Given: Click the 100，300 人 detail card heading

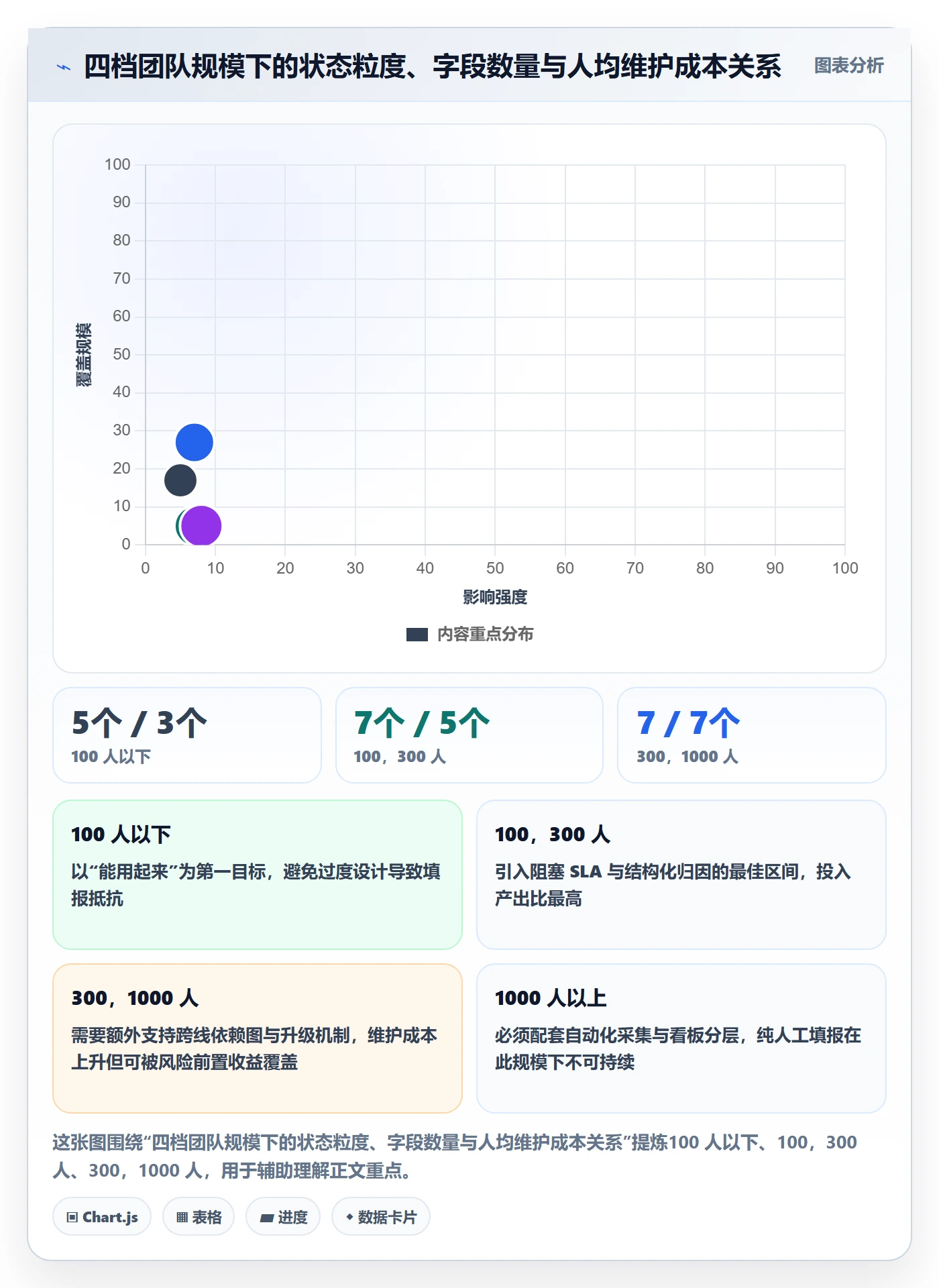Looking at the screenshot, I should 553,835.
